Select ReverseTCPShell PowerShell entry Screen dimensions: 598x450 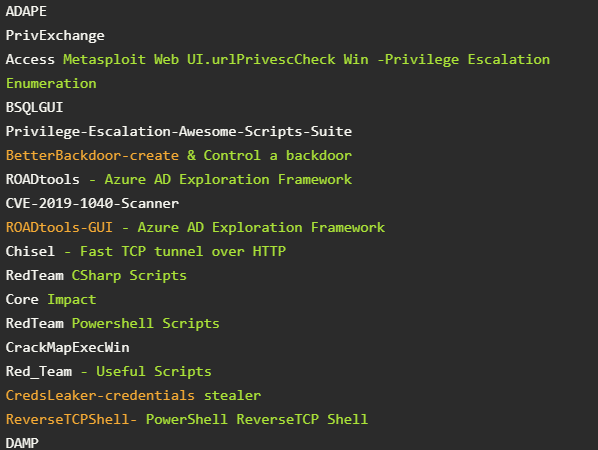click(x=187, y=420)
